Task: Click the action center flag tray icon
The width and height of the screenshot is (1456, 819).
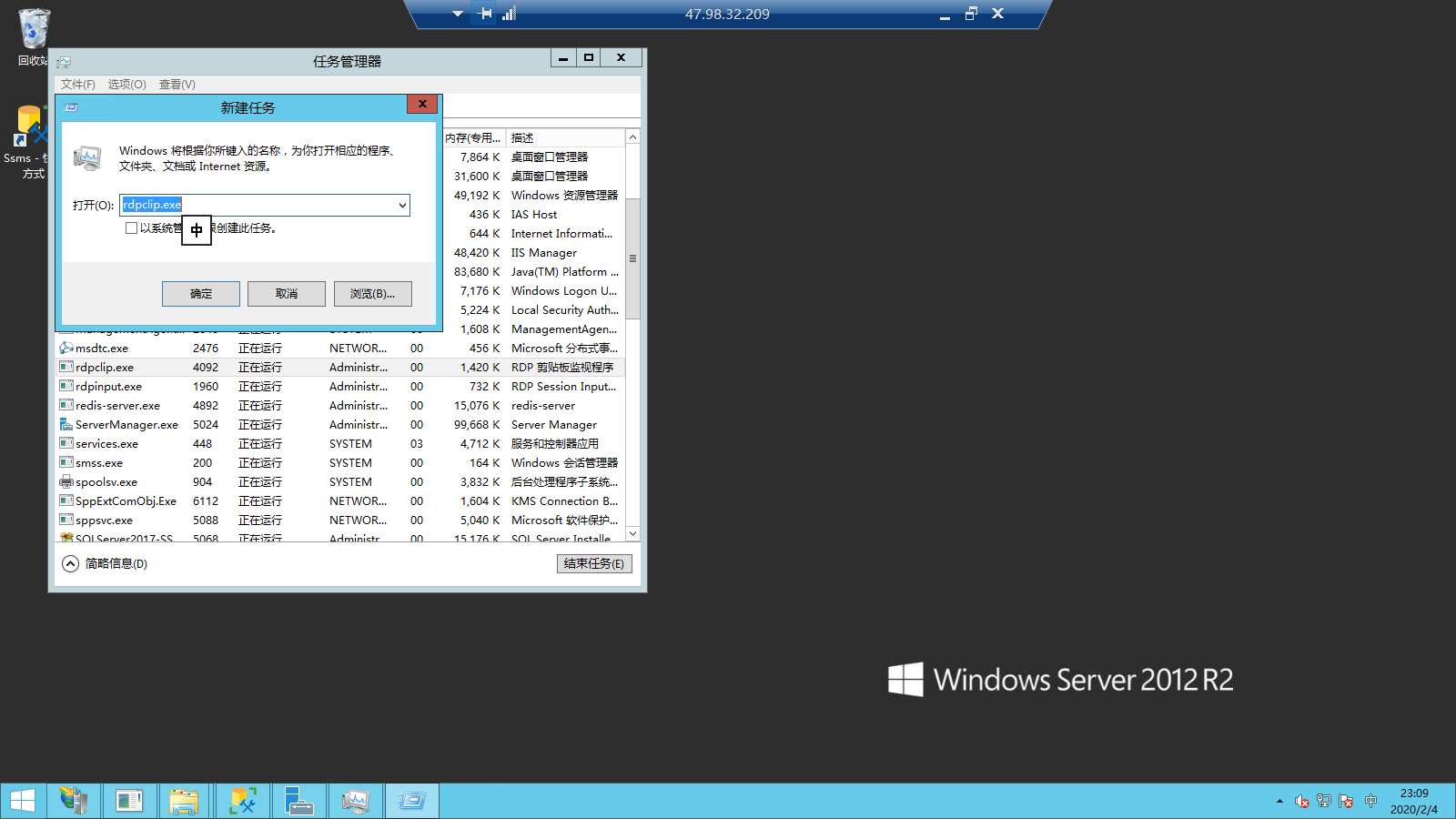Action: (x=1346, y=802)
